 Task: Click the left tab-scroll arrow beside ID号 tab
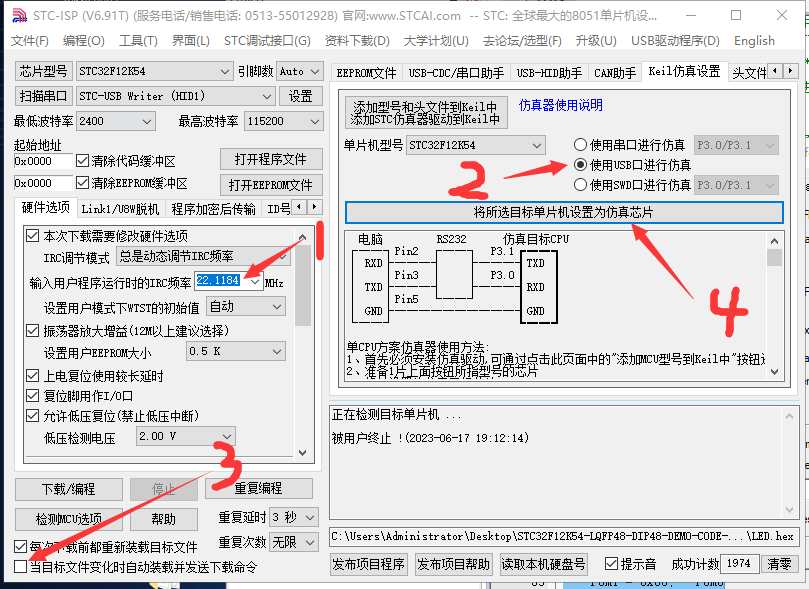point(299,207)
